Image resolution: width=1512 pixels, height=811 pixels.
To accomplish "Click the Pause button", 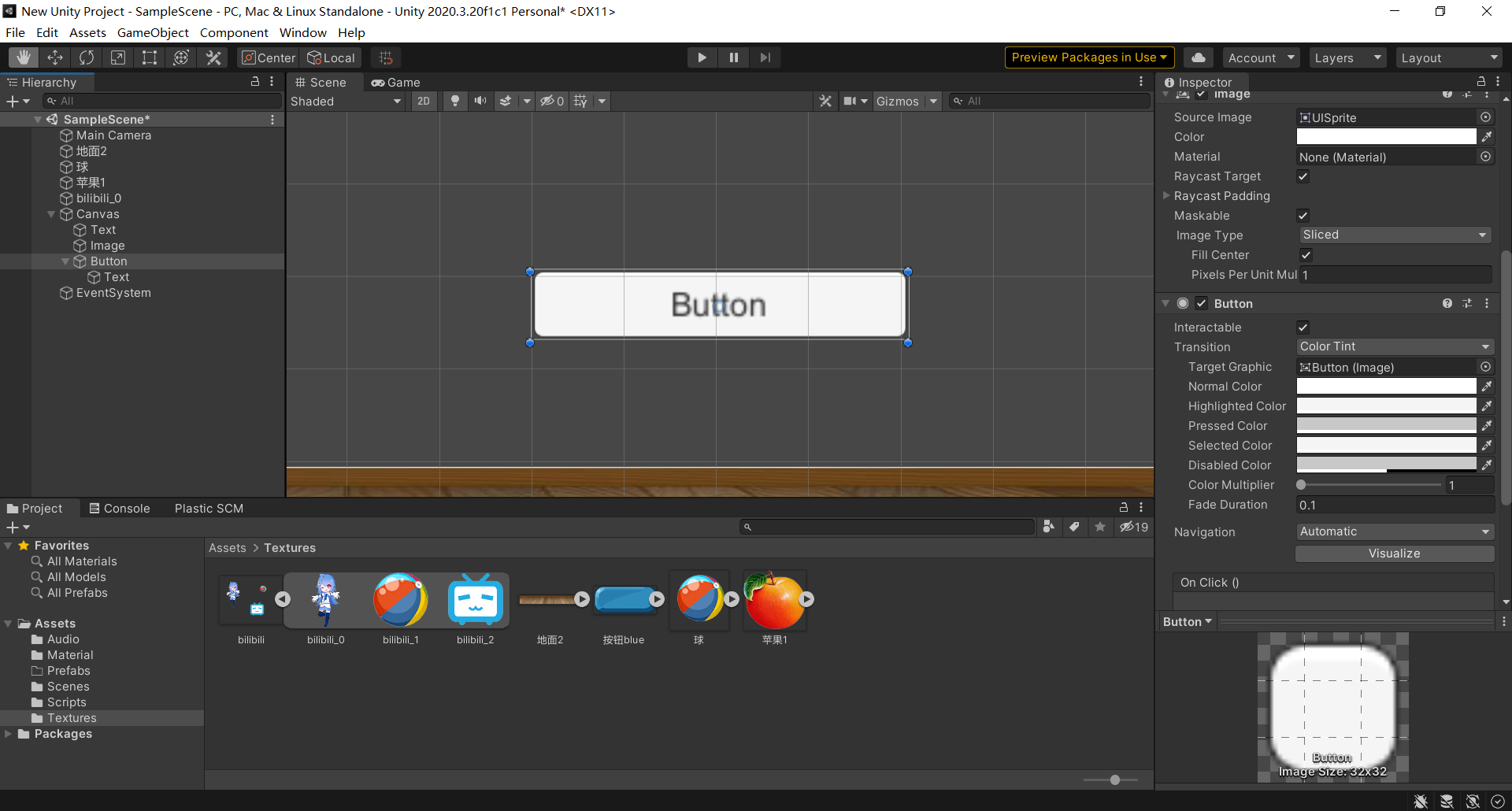I will (x=733, y=57).
